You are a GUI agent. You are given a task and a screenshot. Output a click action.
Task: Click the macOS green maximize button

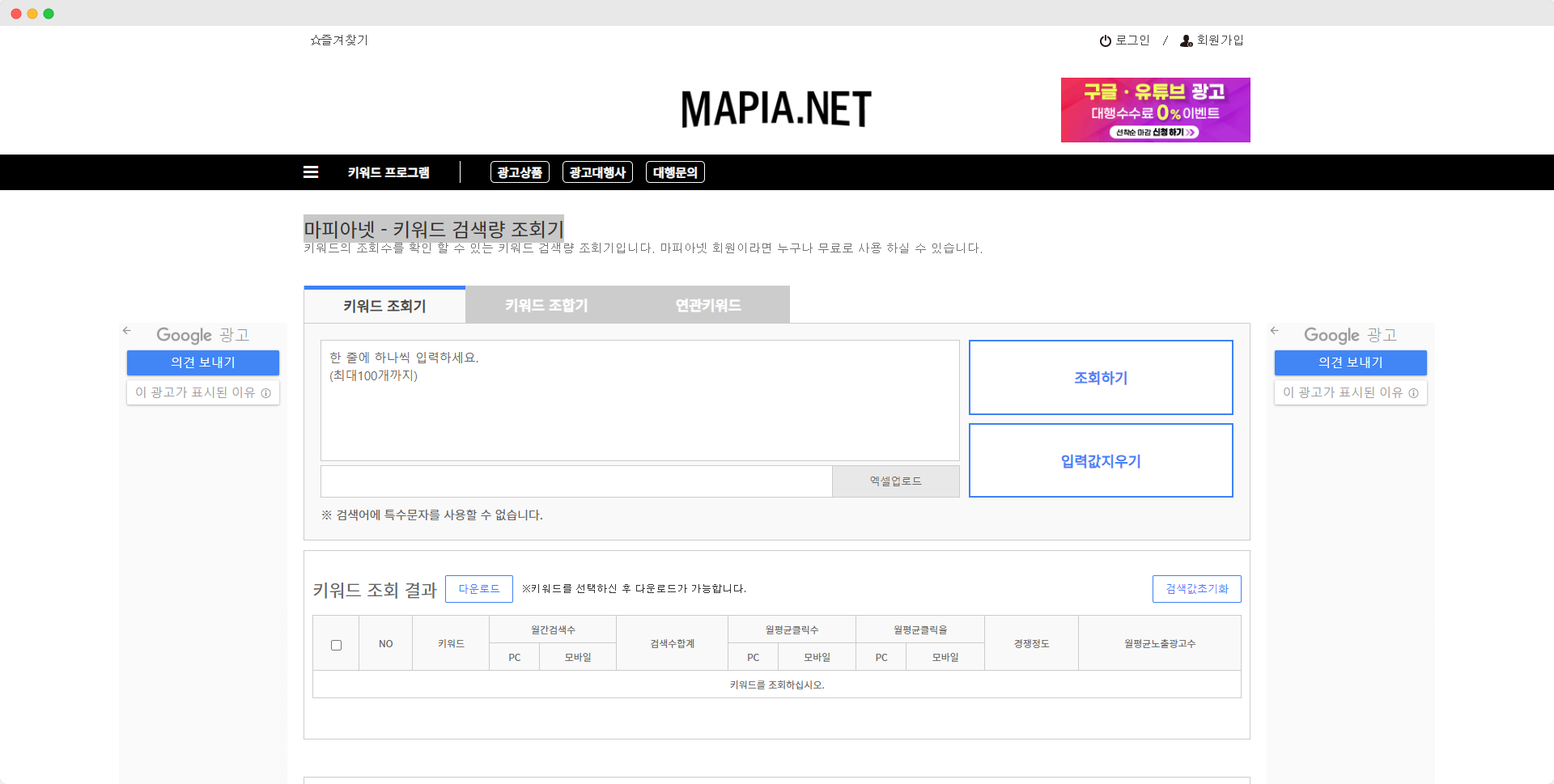[x=49, y=14]
